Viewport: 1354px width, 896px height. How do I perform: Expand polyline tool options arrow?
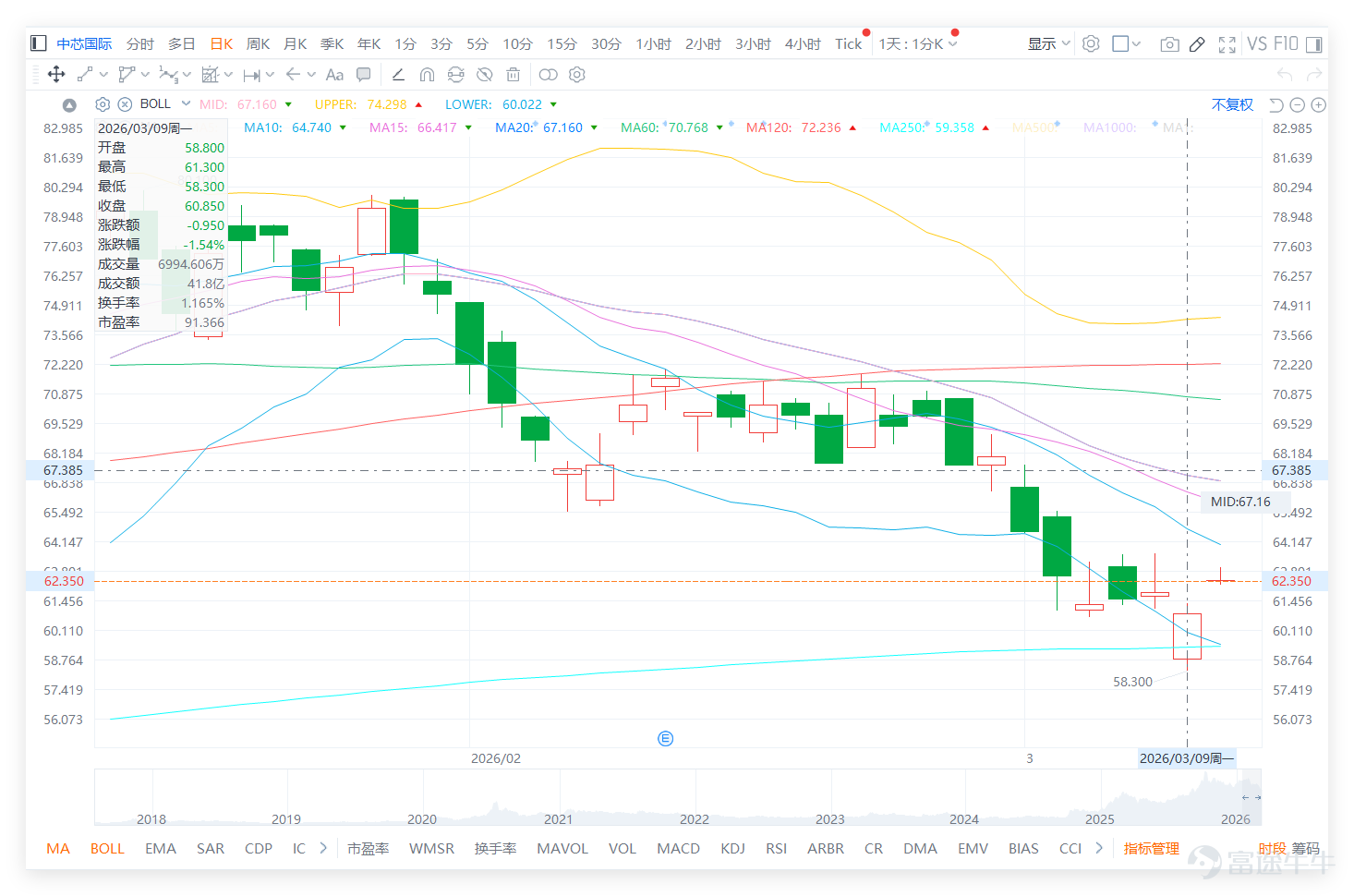coord(145,74)
